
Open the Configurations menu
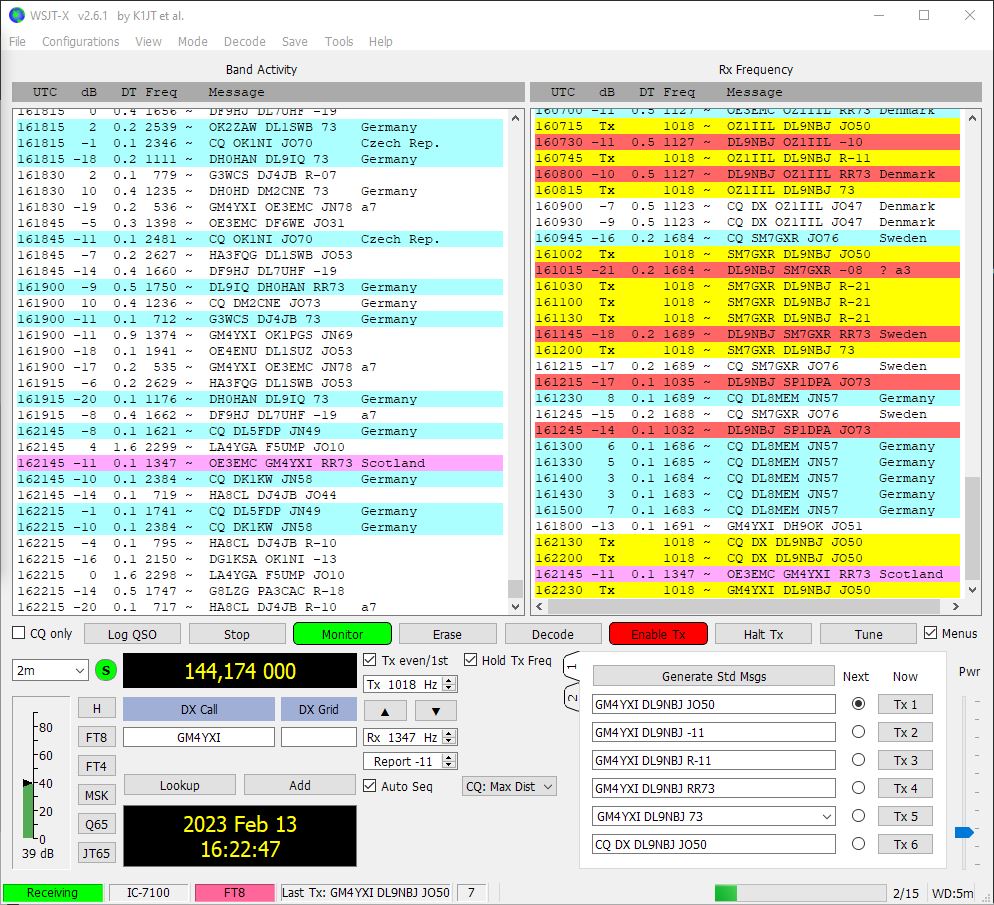[x=81, y=41]
